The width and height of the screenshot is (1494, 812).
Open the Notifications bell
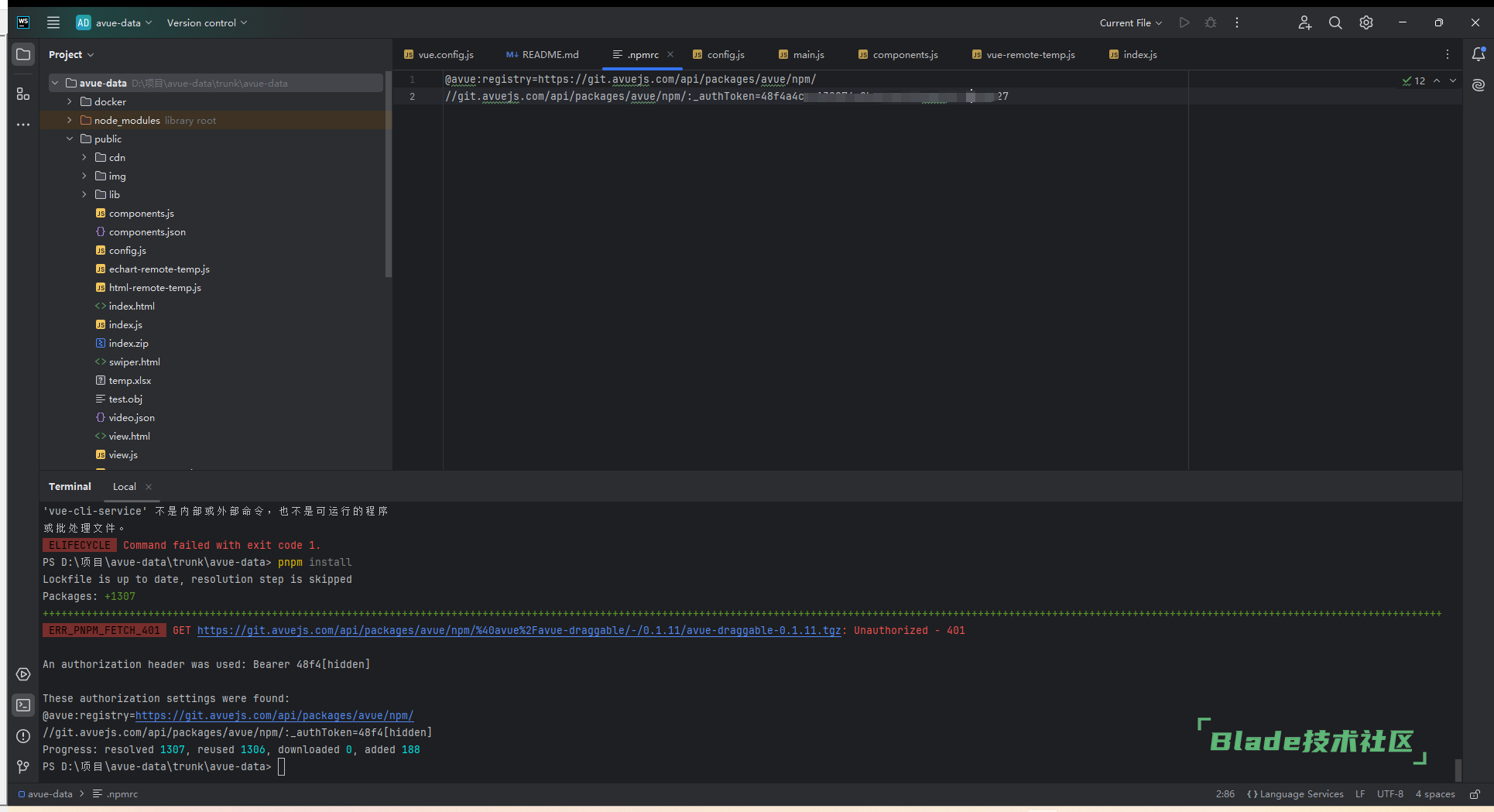click(x=1479, y=54)
